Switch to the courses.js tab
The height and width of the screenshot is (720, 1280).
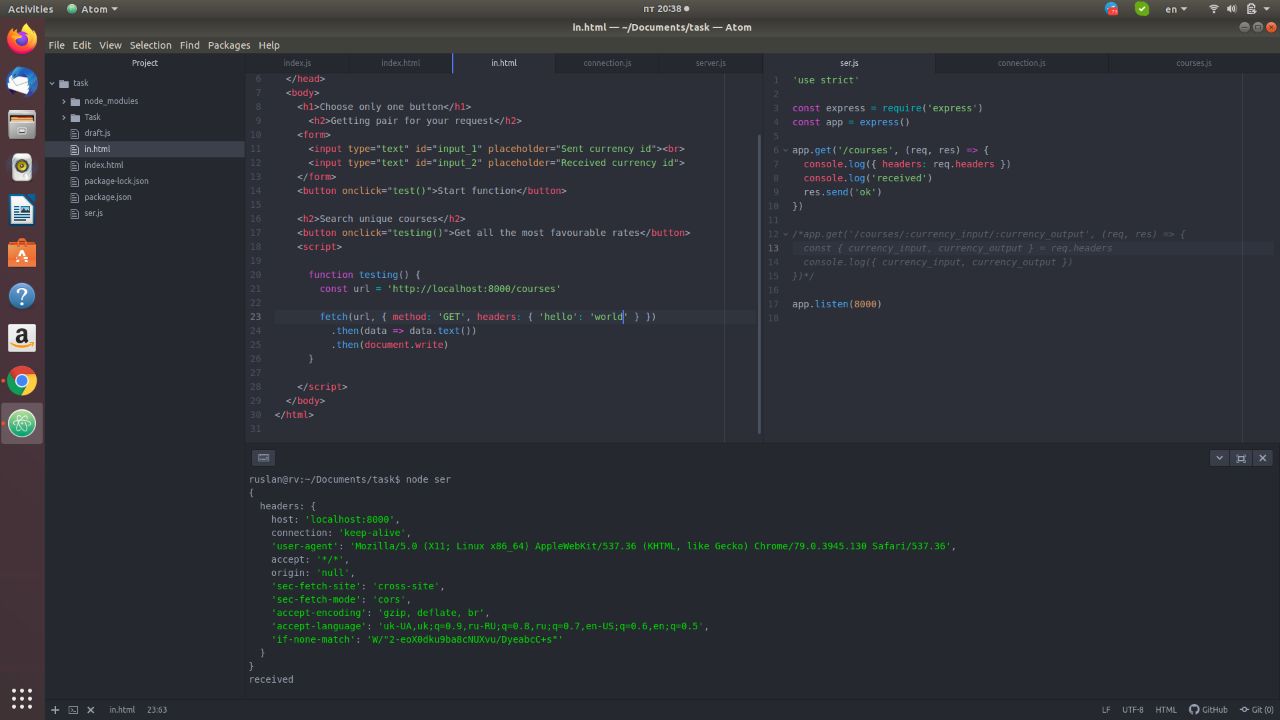pos(1193,63)
